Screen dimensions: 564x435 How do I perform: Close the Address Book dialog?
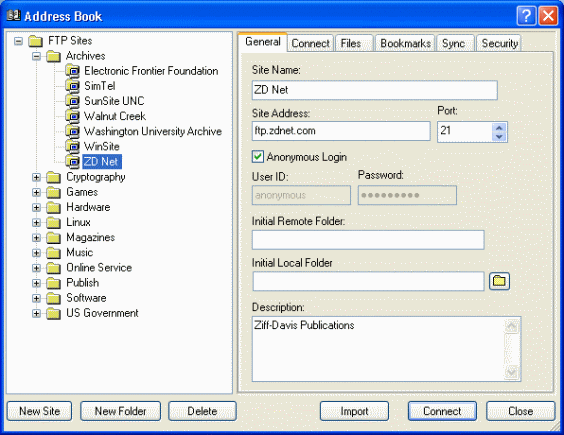tap(520, 411)
